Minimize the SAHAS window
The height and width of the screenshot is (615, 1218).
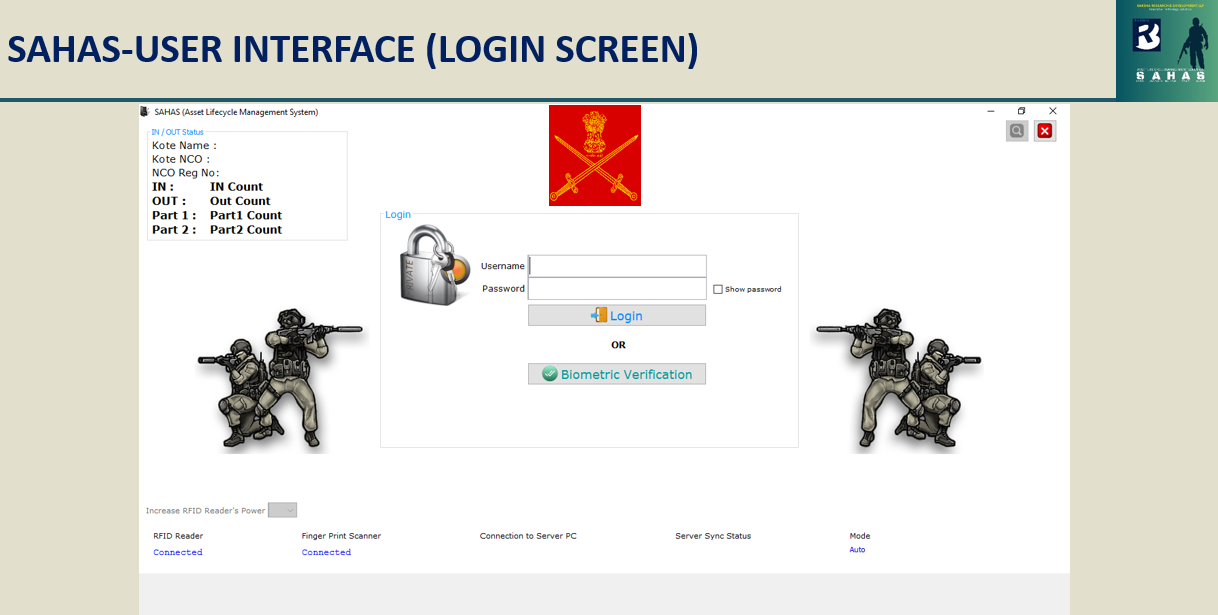pyautogui.click(x=991, y=111)
